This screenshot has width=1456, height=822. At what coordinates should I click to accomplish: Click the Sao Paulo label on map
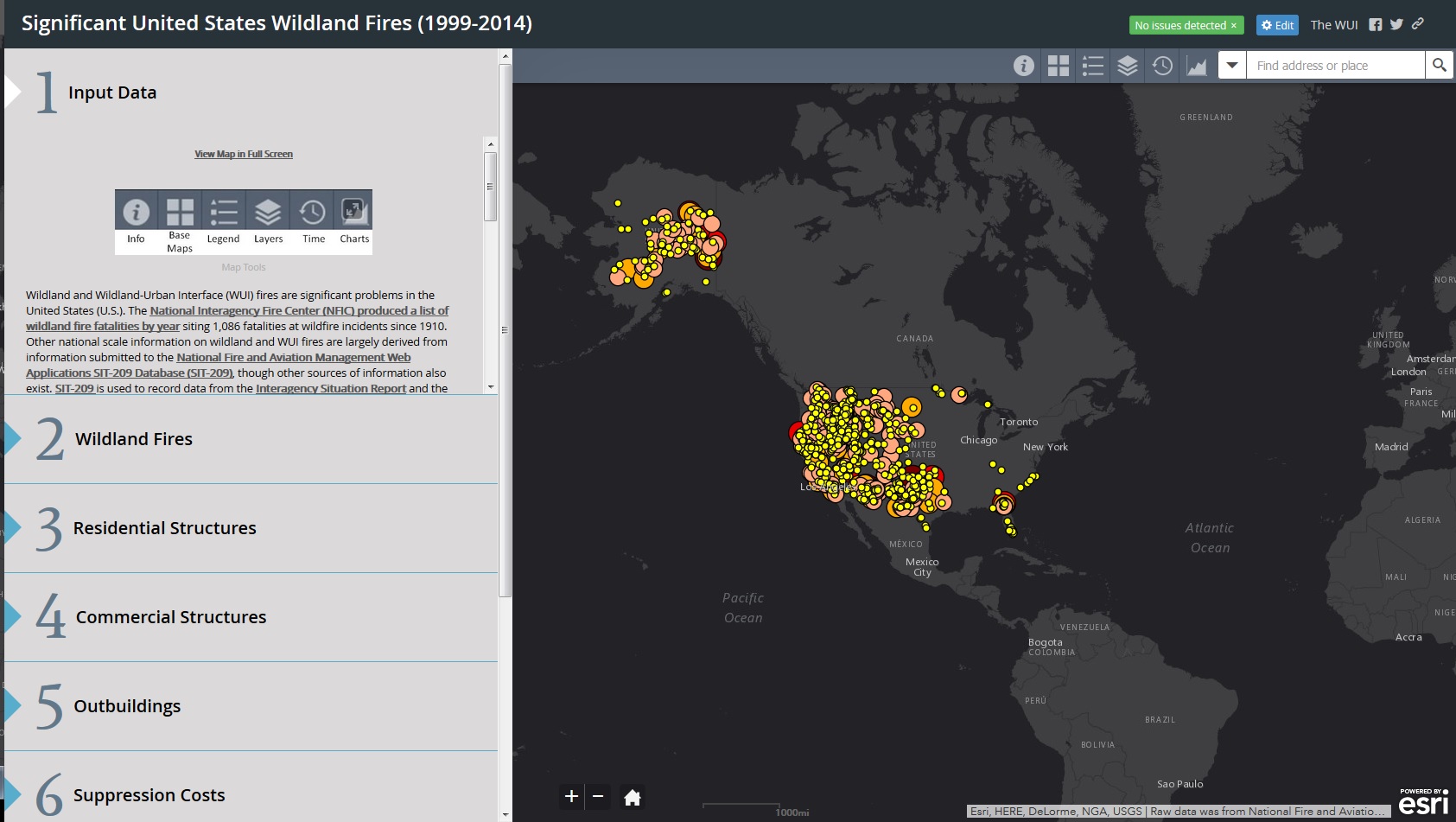(1179, 784)
